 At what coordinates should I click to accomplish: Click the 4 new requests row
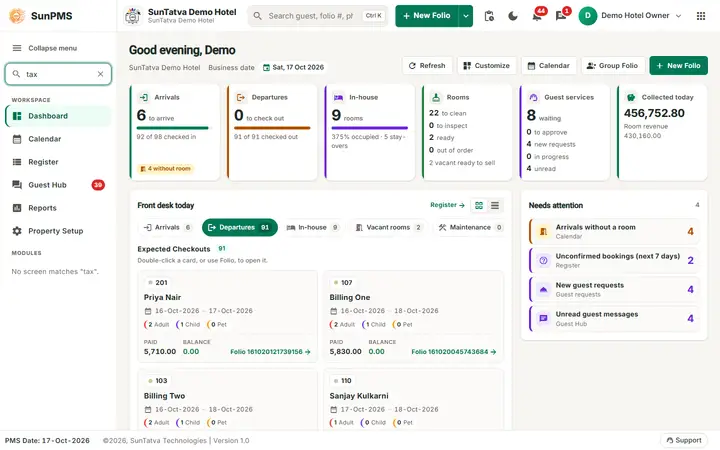pyautogui.click(x=551, y=144)
